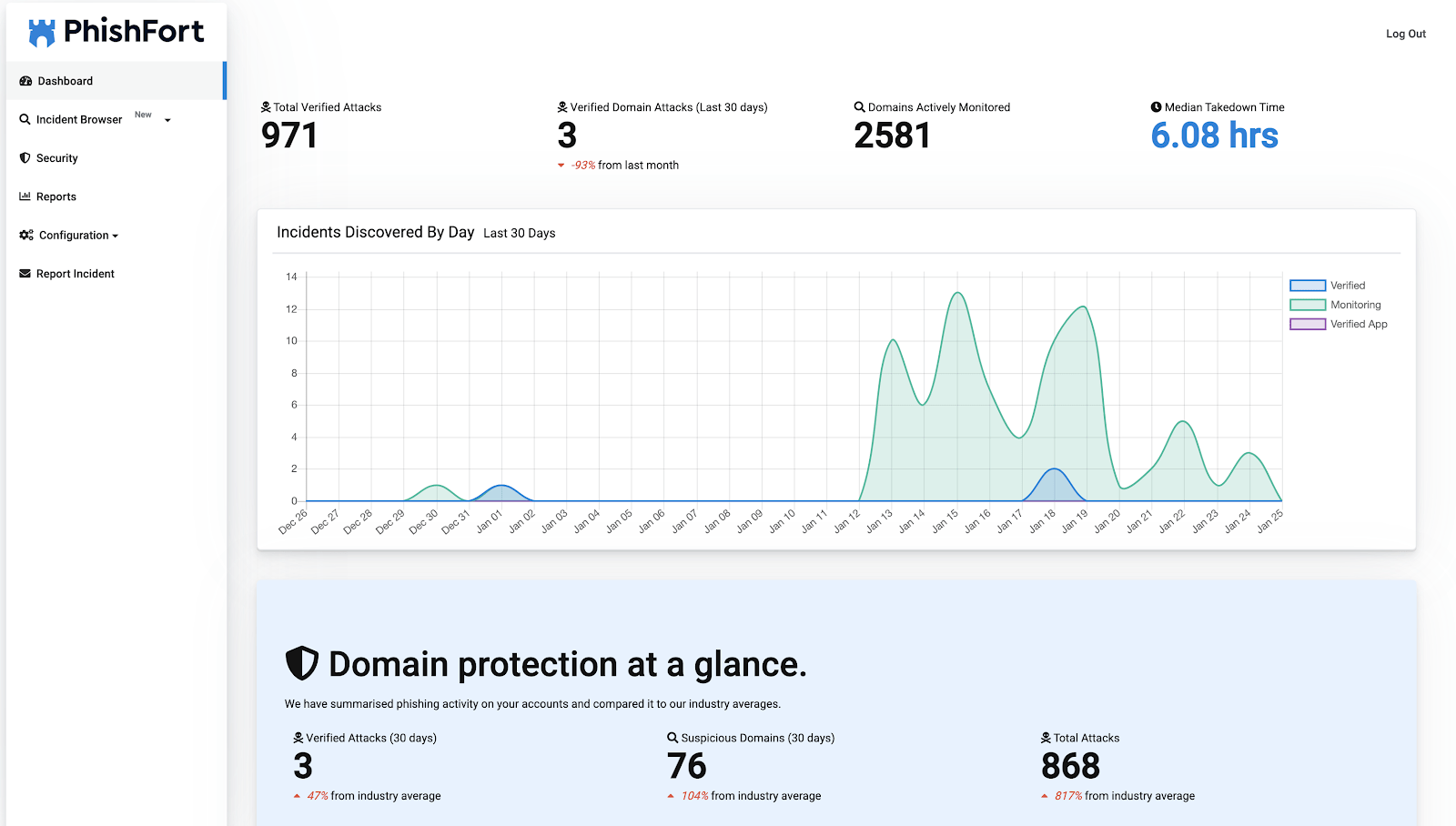Click the Jan 15 peak on the incidents chart

pyautogui.click(x=956, y=294)
